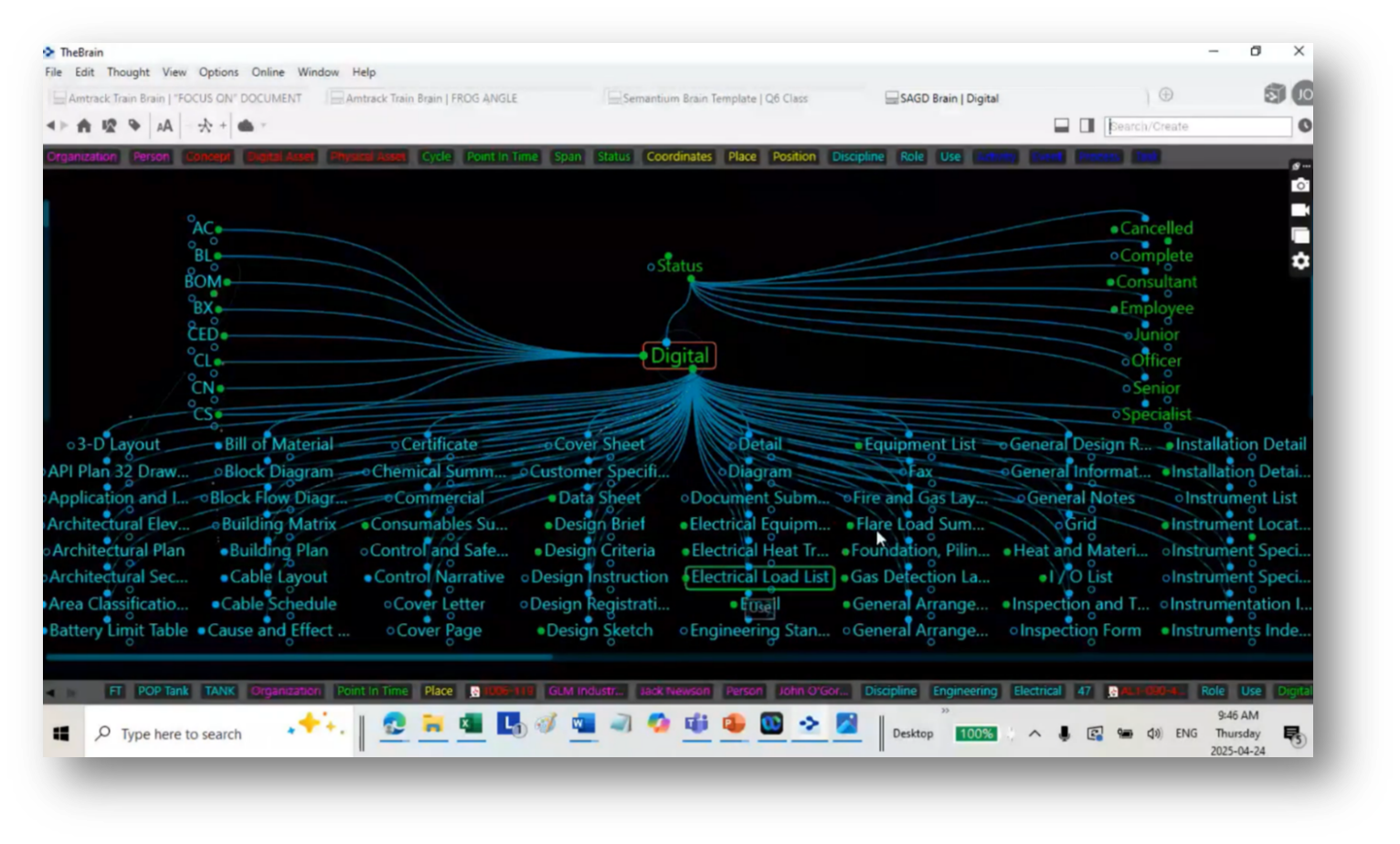
Task: Select the Inspection Form thought
Action: point(1080,630)
